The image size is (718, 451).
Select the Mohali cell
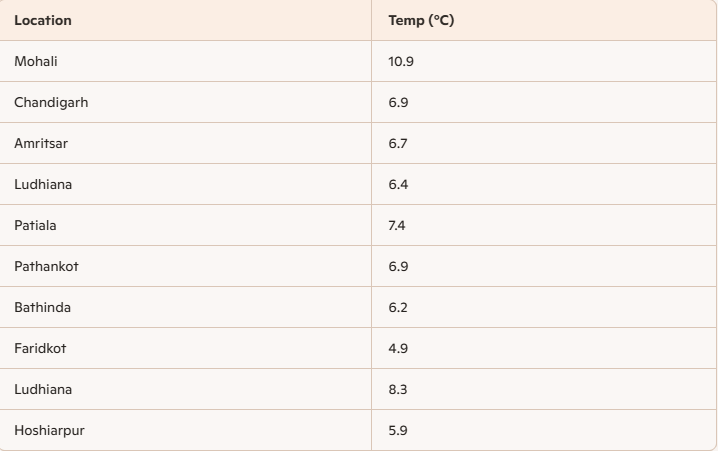click(185, 61)
